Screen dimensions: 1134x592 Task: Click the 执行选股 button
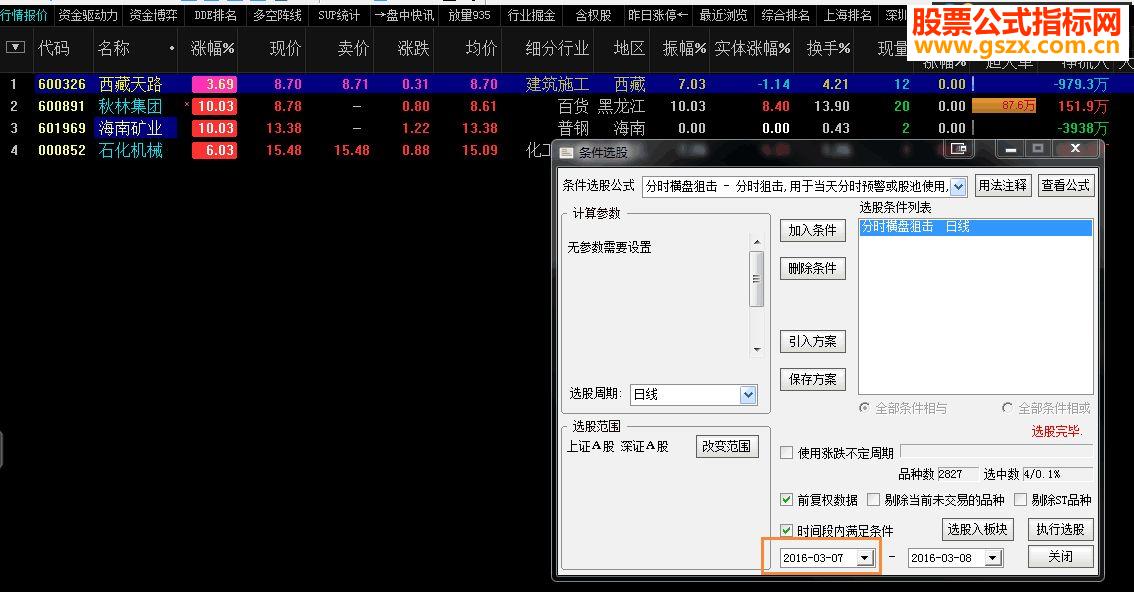click(1060, 529)
